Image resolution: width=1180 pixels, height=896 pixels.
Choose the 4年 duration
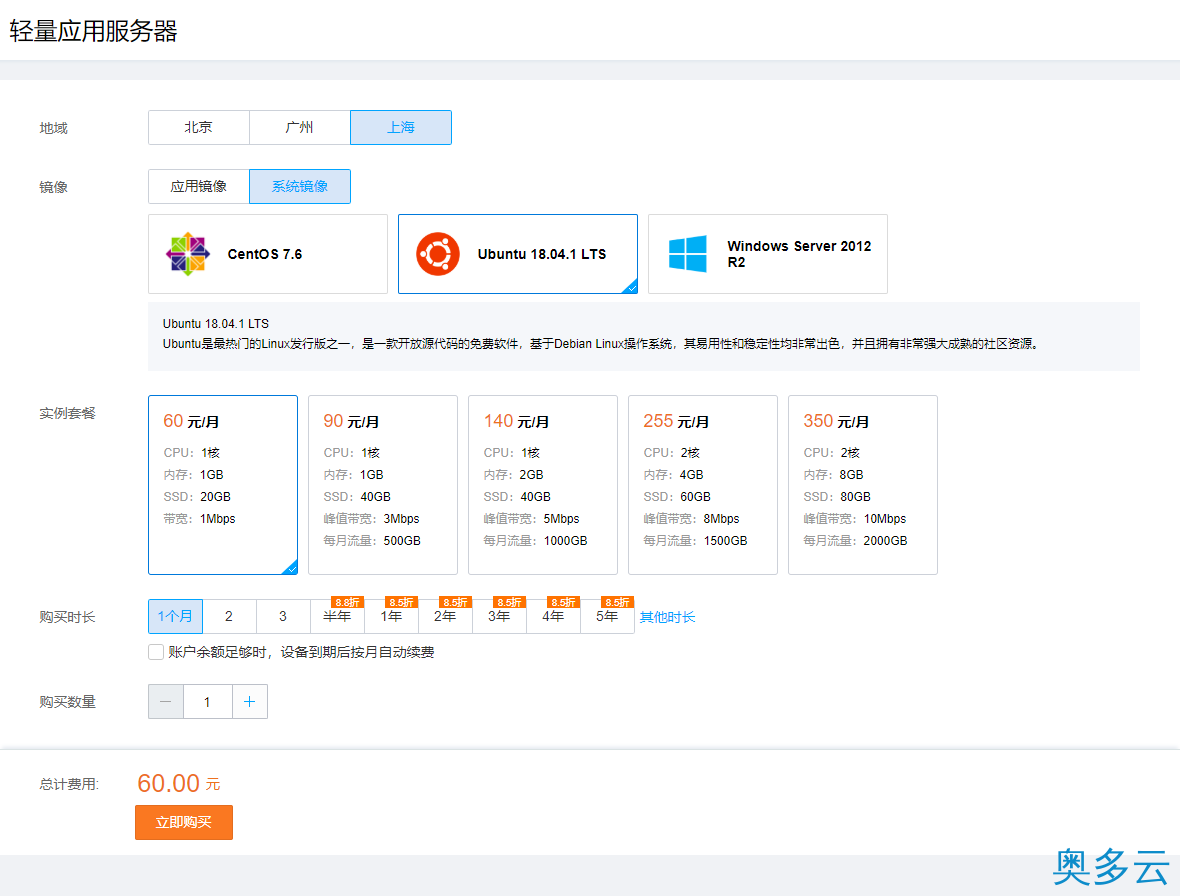(553, 616)
